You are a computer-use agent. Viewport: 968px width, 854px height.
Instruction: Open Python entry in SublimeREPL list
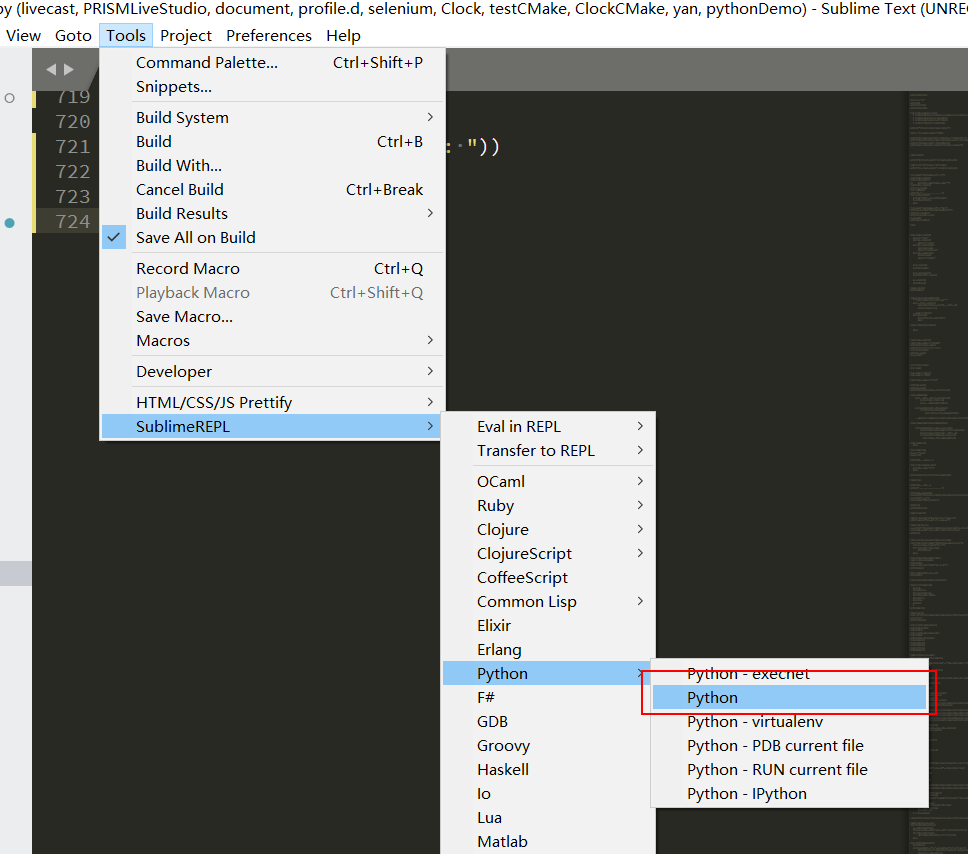548,673
